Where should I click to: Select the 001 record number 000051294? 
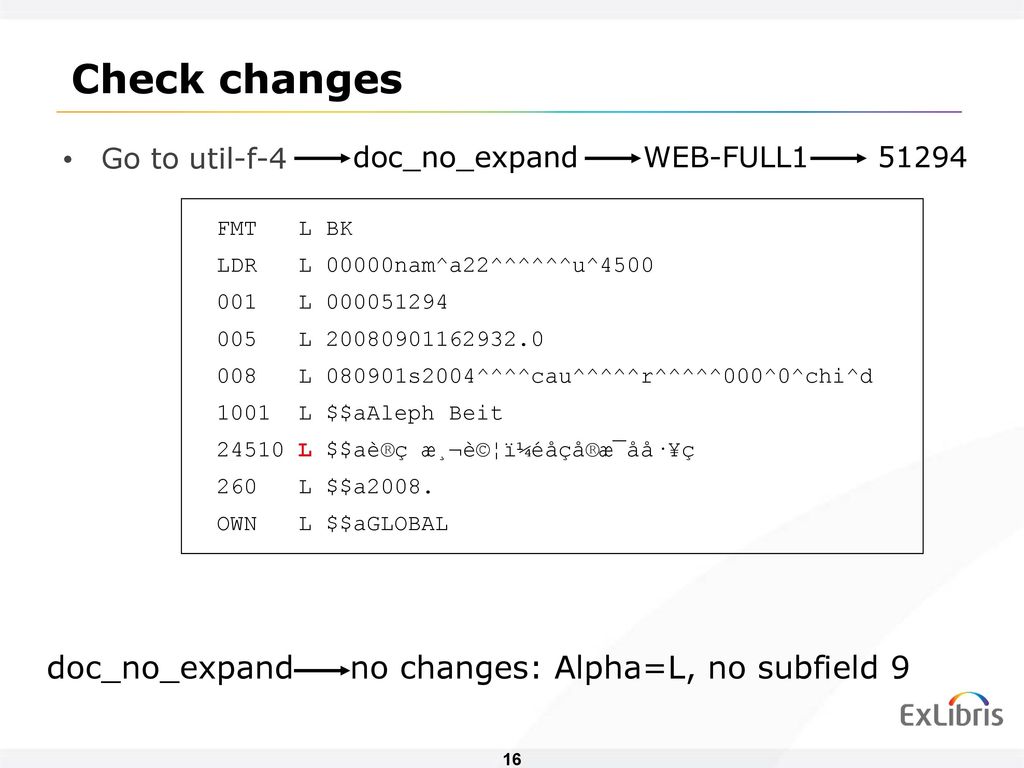pyautogui.click(x=387, y=302)
